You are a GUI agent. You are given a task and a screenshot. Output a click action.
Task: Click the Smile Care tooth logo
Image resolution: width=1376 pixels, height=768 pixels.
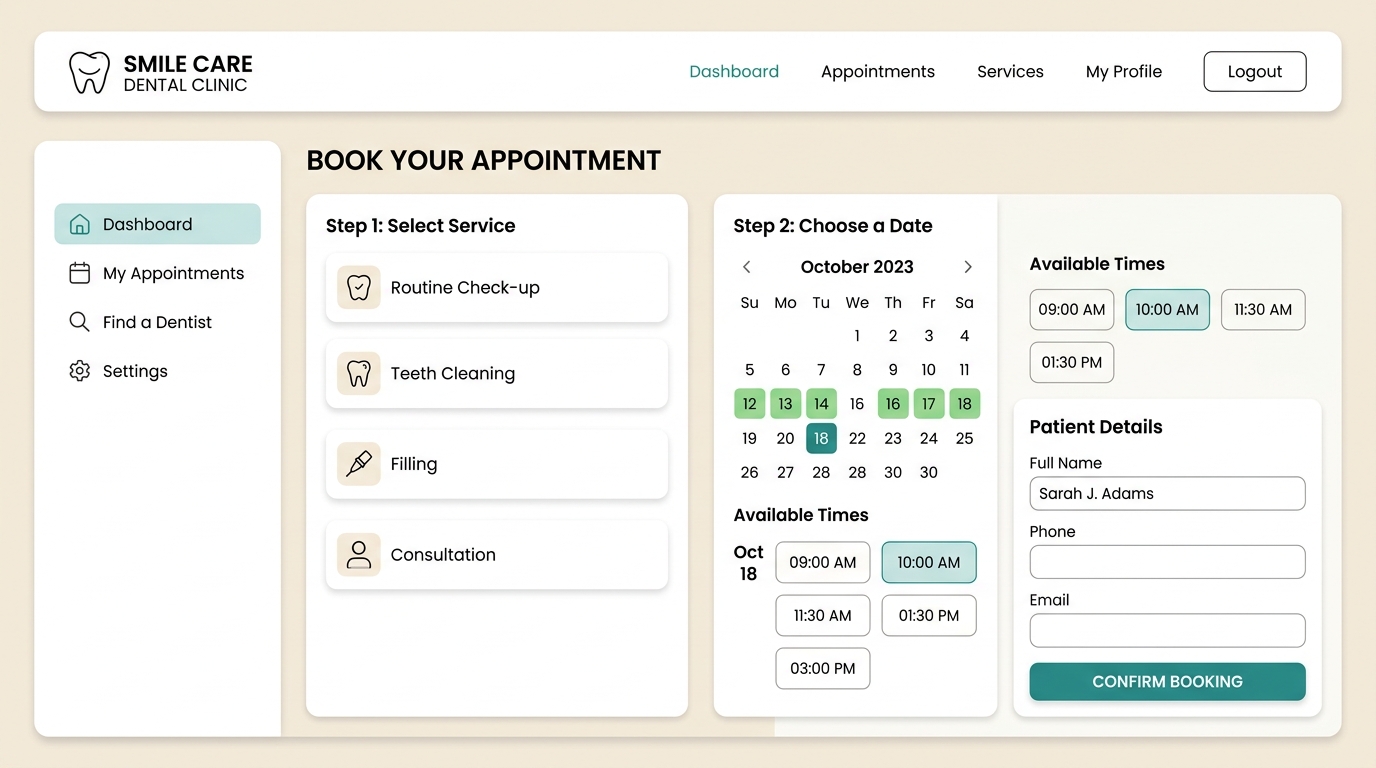(89, 73)
